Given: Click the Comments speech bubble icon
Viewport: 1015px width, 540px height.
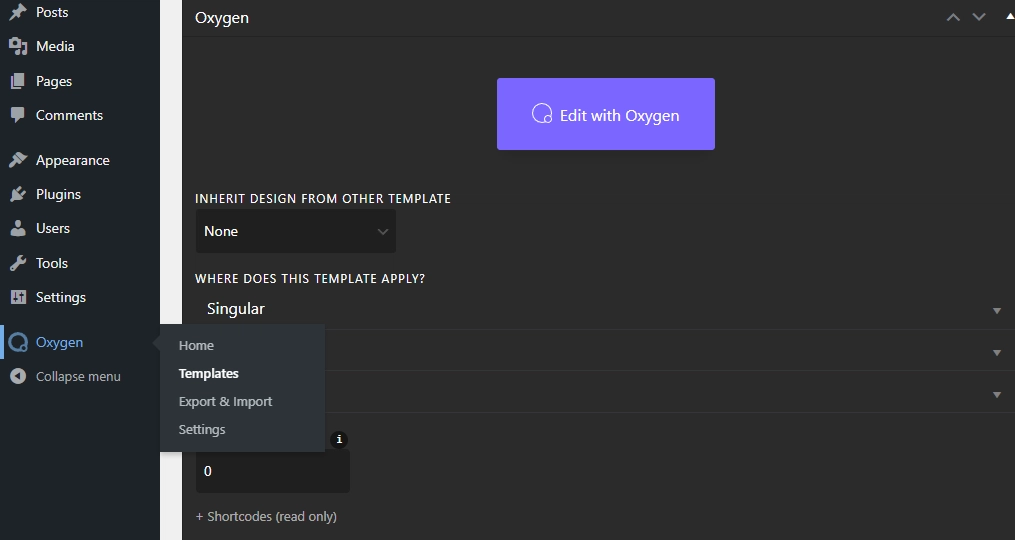Looking at the screenshot, I should click(18, 115).
